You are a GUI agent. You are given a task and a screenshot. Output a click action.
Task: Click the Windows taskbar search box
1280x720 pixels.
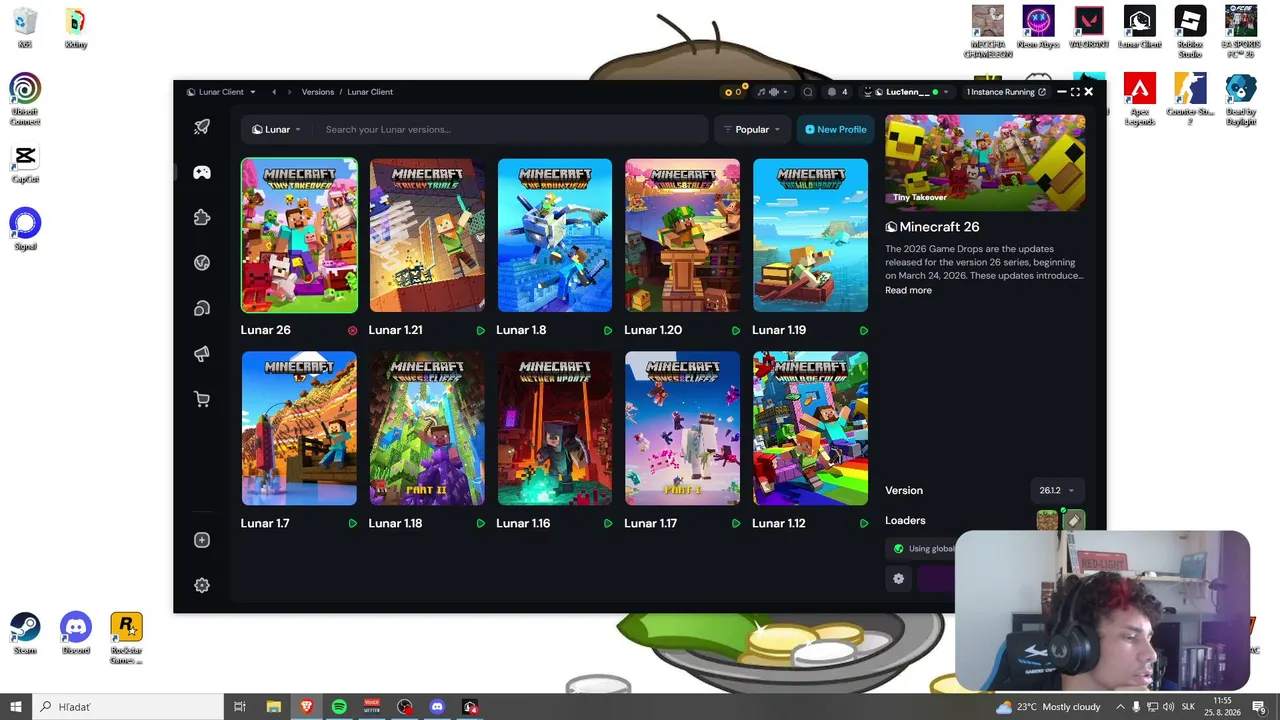(128, 706)
